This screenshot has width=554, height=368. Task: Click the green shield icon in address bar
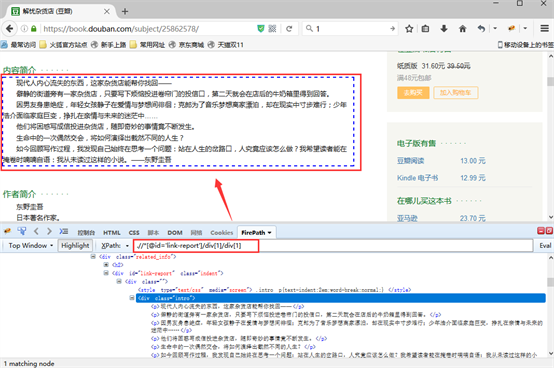click(x=261, y=29)
